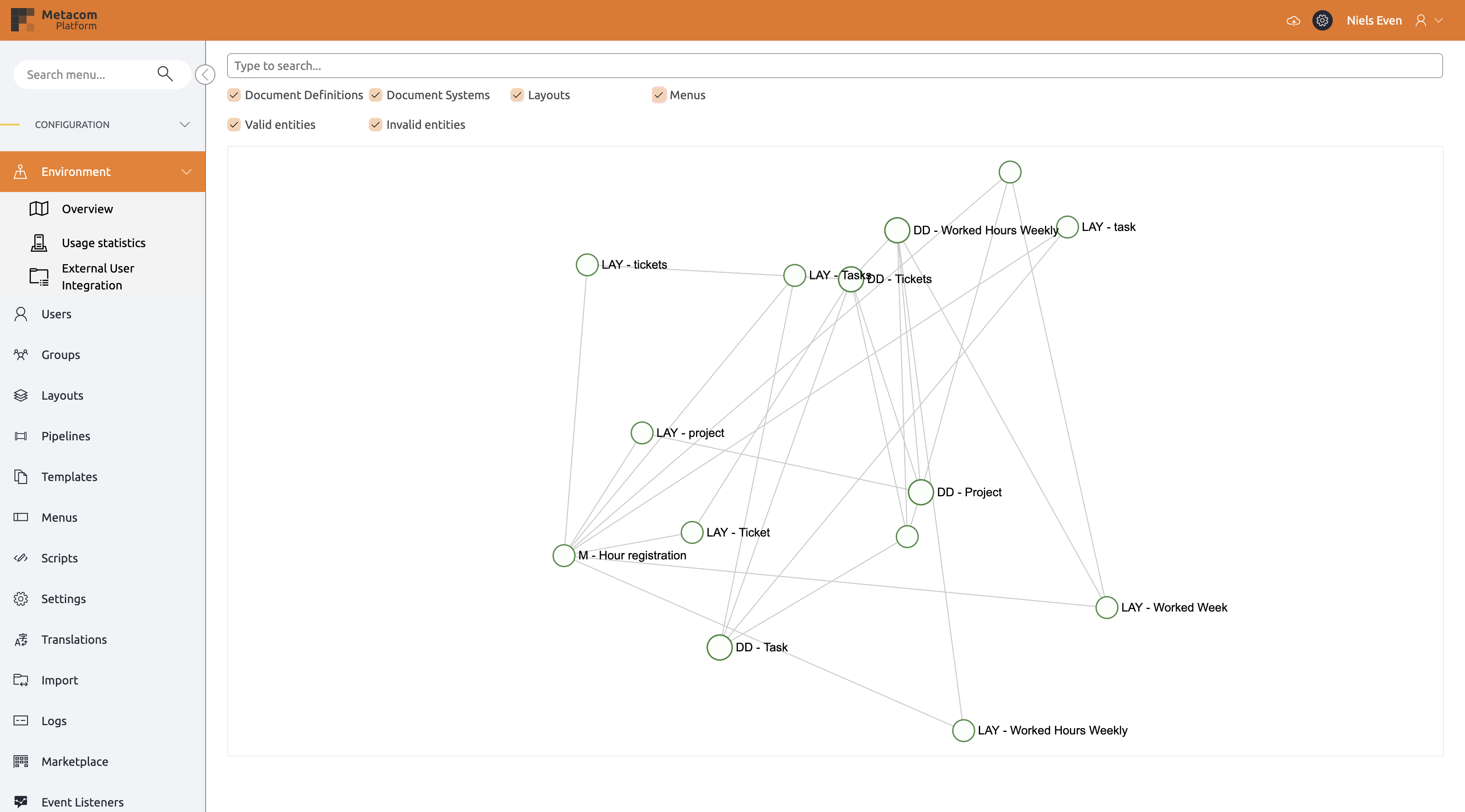Open the Overview menu item

pos(87,209)
